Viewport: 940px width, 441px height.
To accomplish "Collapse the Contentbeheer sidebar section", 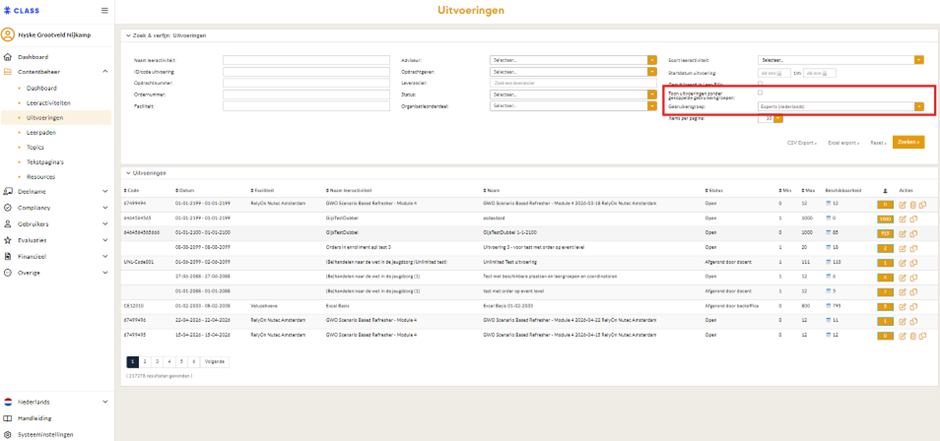I will (x=105, y=72).
